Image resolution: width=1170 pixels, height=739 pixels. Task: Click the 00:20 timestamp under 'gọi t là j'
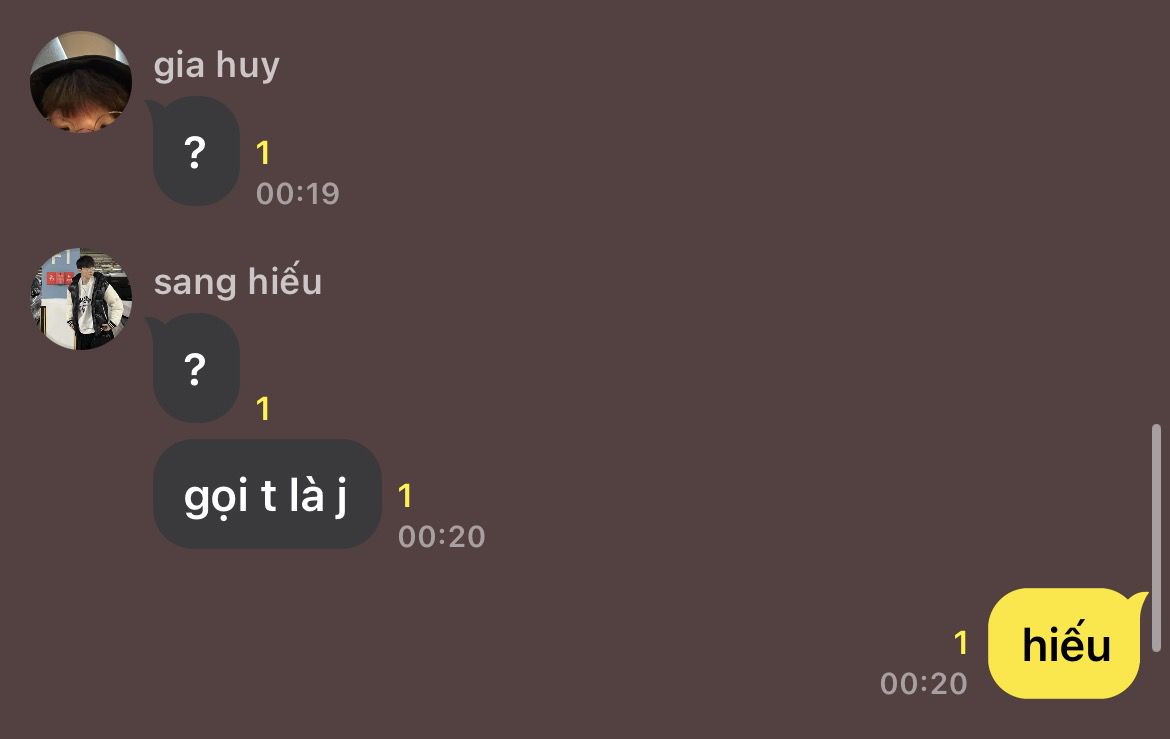click(442, 537)
